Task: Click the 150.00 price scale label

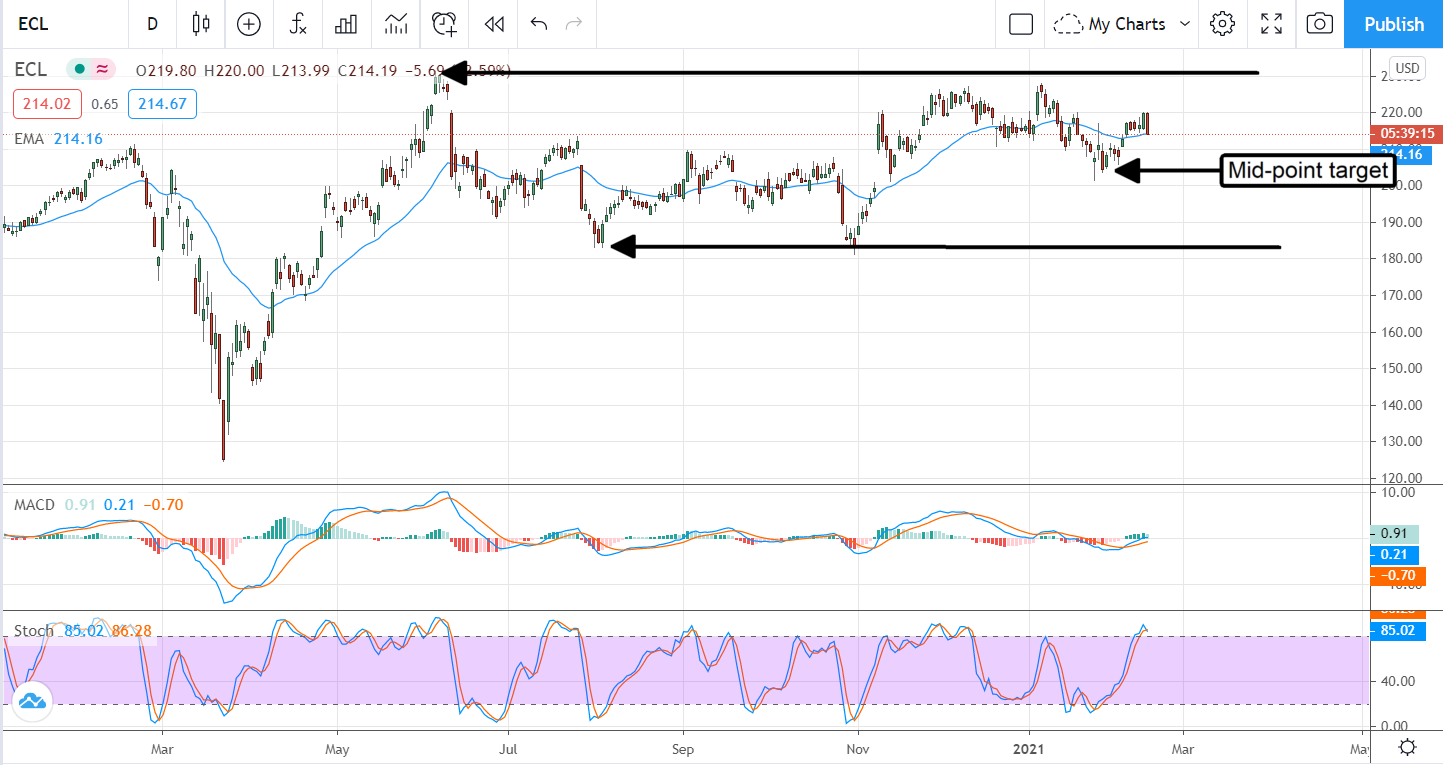Action: [x=1400, y=368]
